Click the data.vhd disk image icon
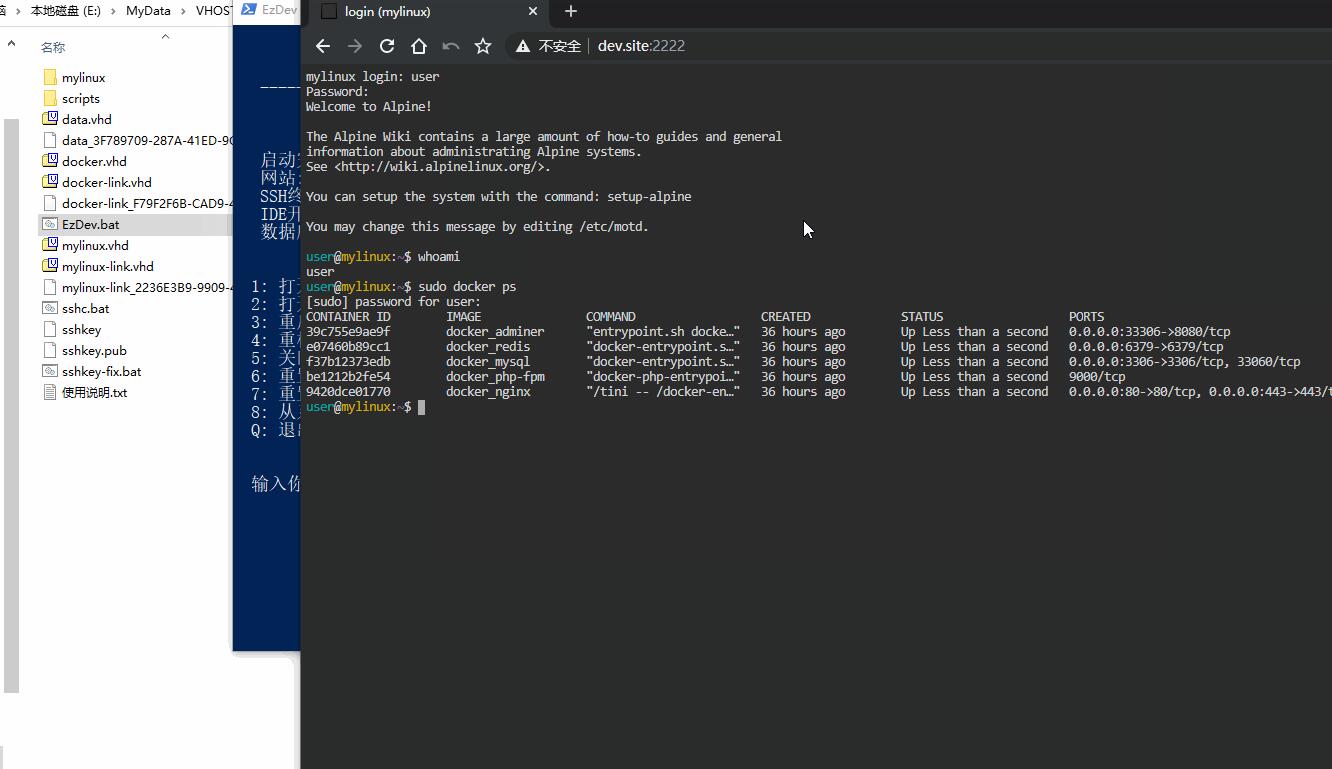The image size is (1332, 769). tap(50, 119)
